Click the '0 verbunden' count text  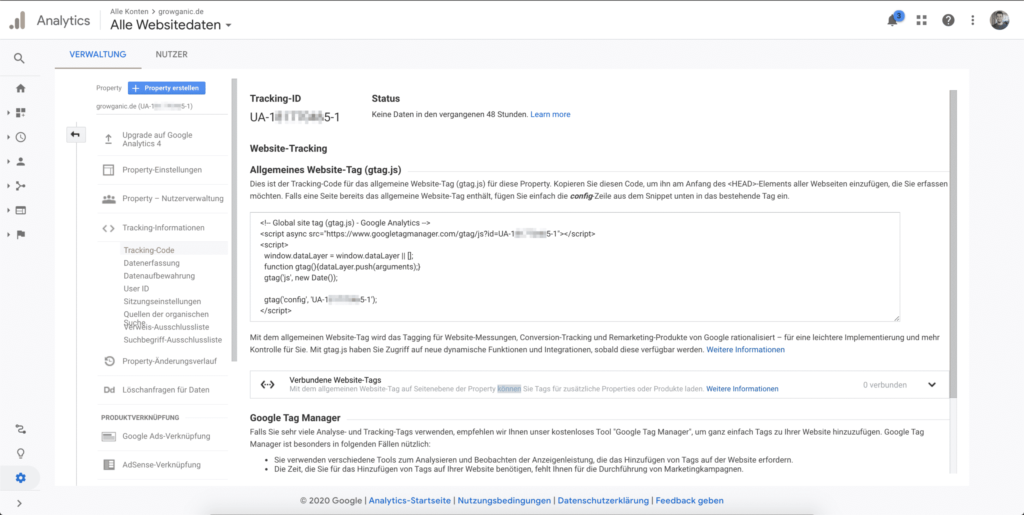coord(884,385)
